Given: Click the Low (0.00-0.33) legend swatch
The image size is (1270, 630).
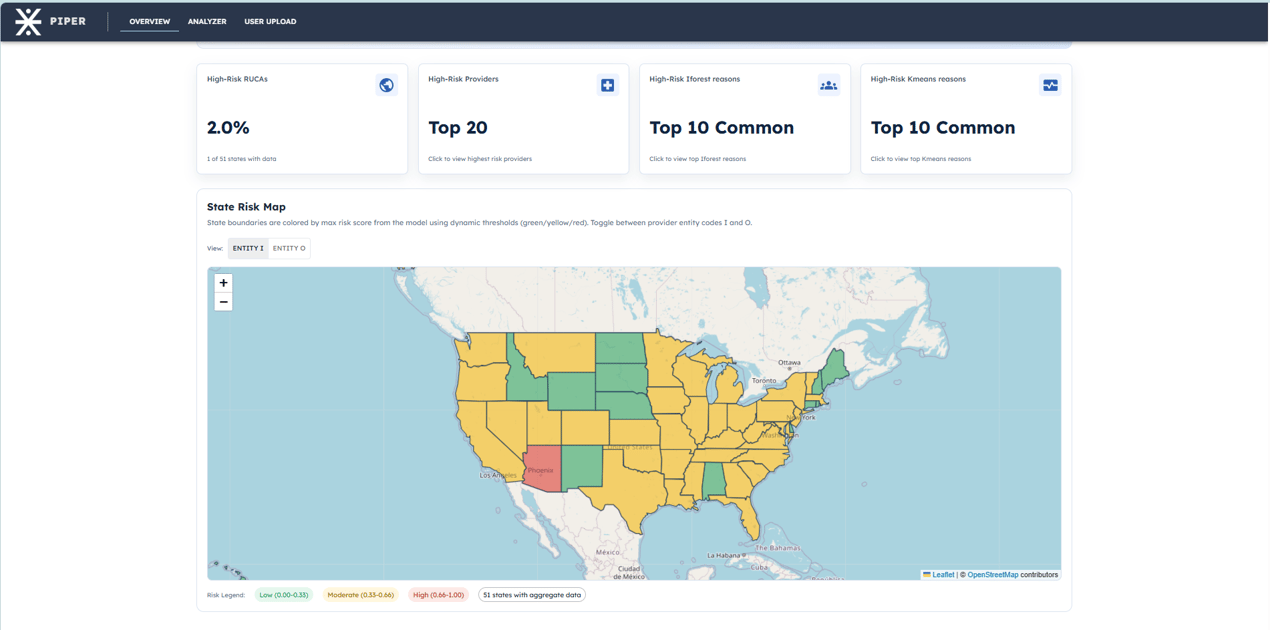Looking at the screenshot, I should [283, 595].
